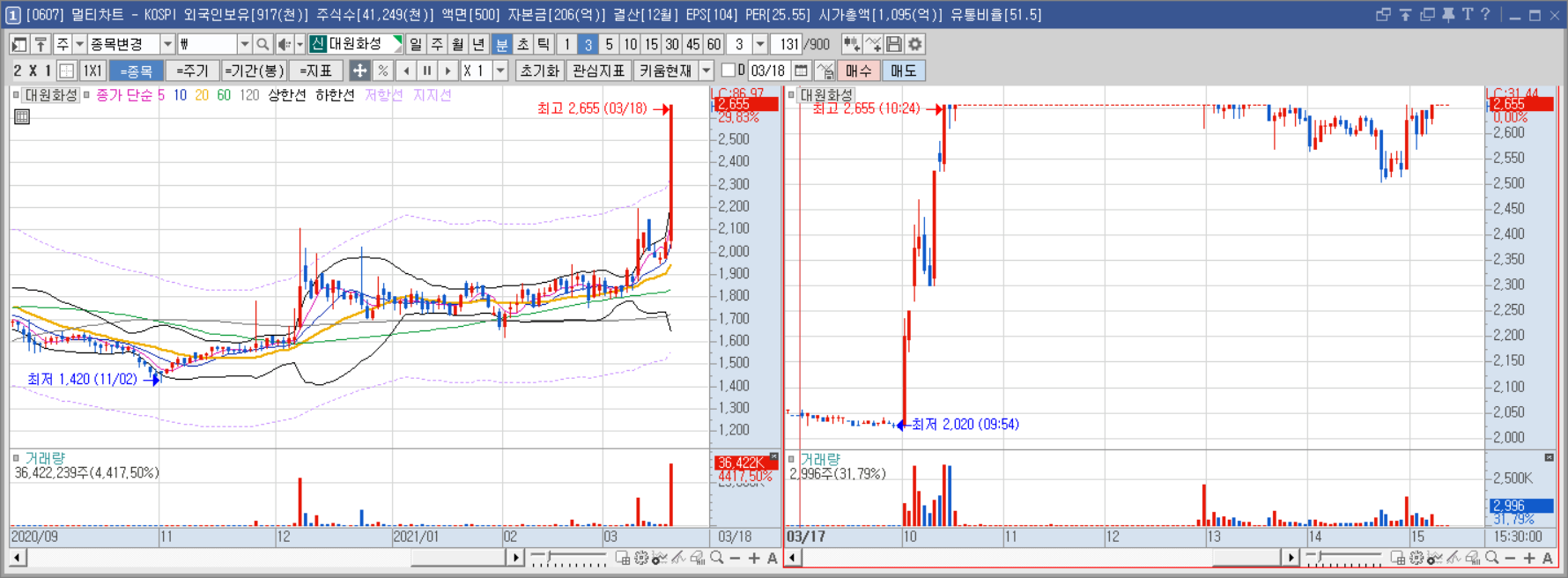Click the A auto-fit icon under left chart

pos(772,558)
